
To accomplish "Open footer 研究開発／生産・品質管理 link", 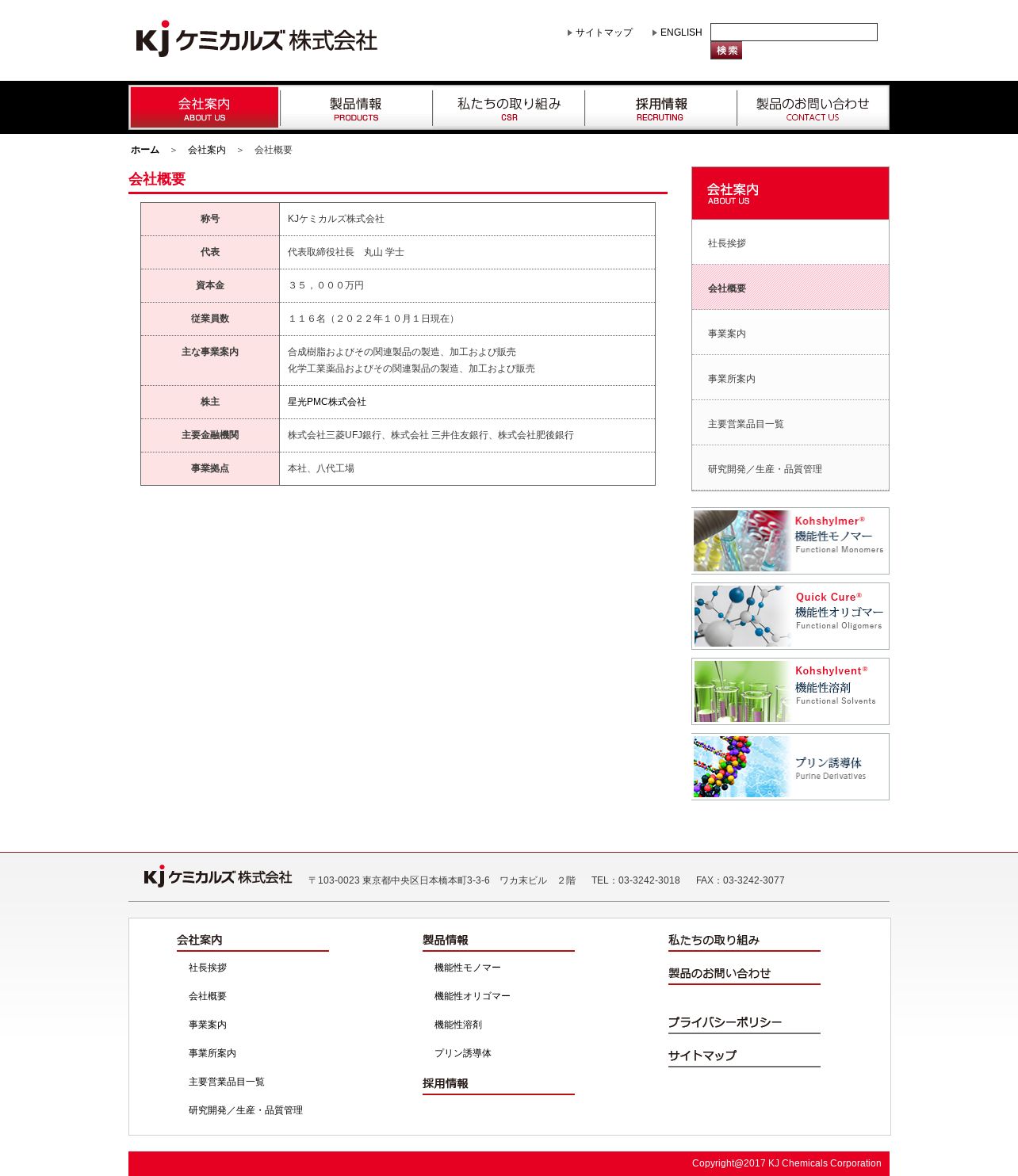I will [x=246, y=1110].
